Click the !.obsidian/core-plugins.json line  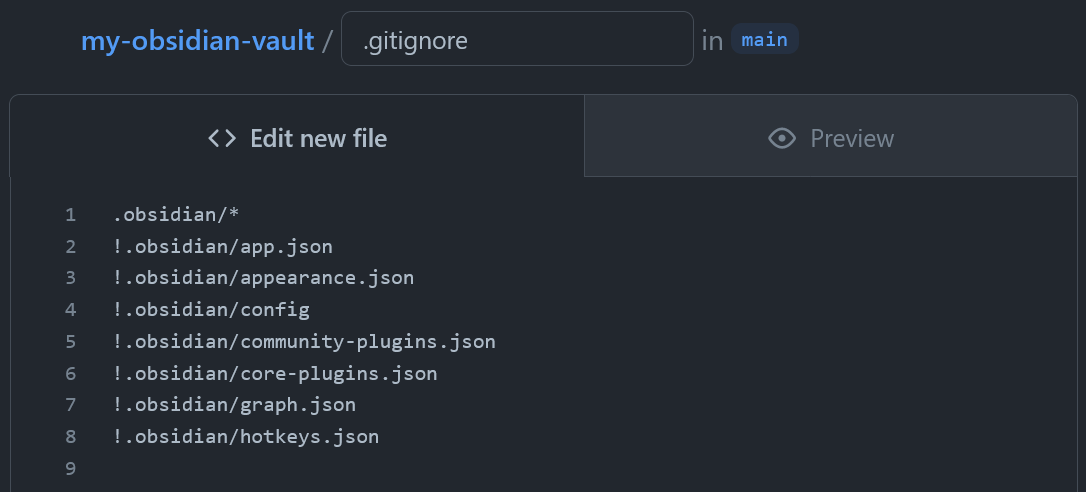(x=275, y=374)
